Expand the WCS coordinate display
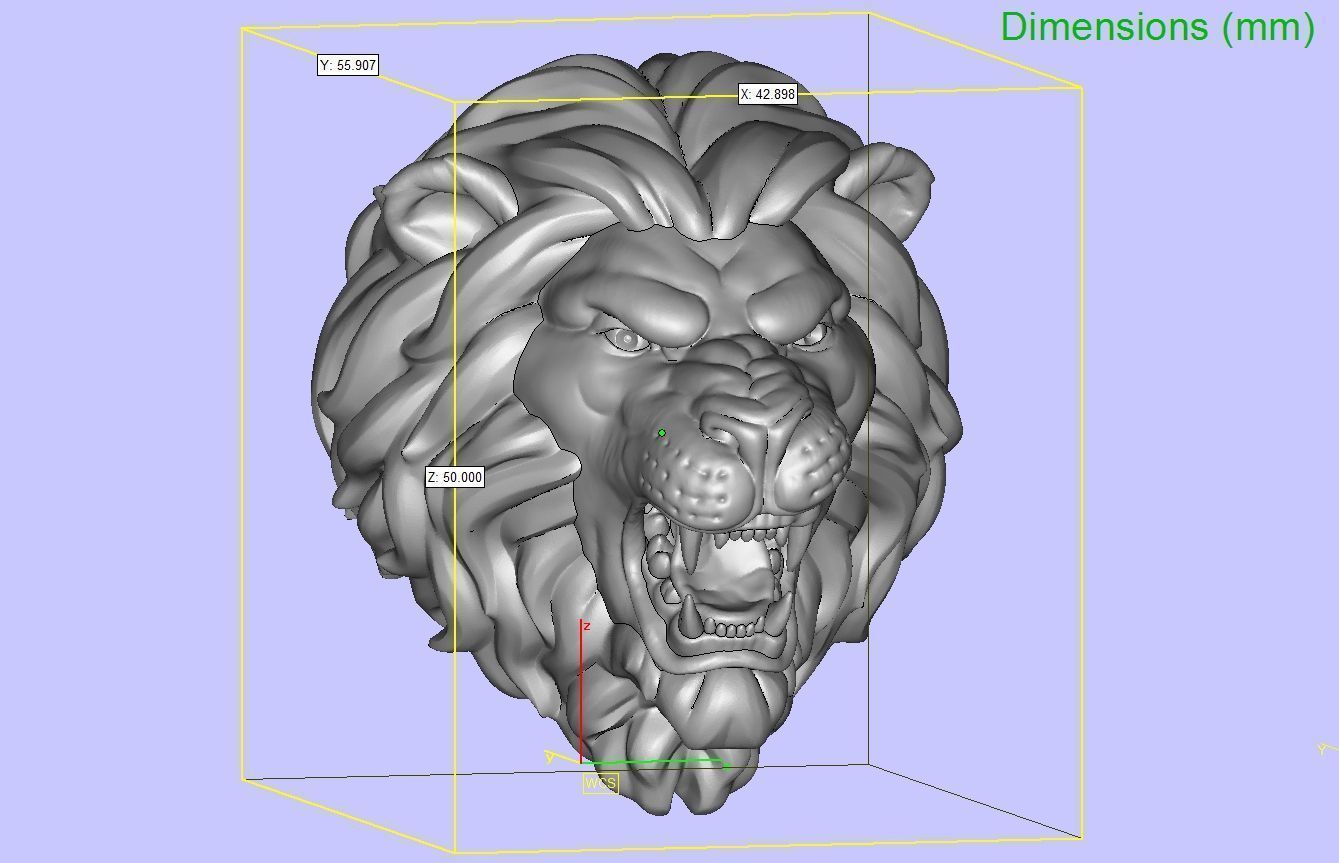The image size is (1339, 863). pyautogui.click(x=601, y=784)
